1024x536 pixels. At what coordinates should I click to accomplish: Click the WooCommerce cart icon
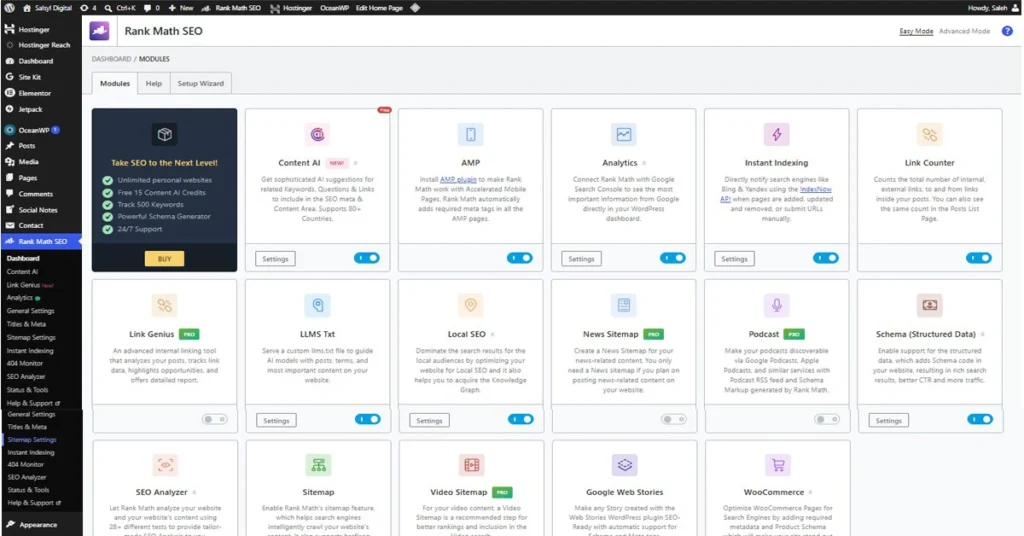click(777, 465)
